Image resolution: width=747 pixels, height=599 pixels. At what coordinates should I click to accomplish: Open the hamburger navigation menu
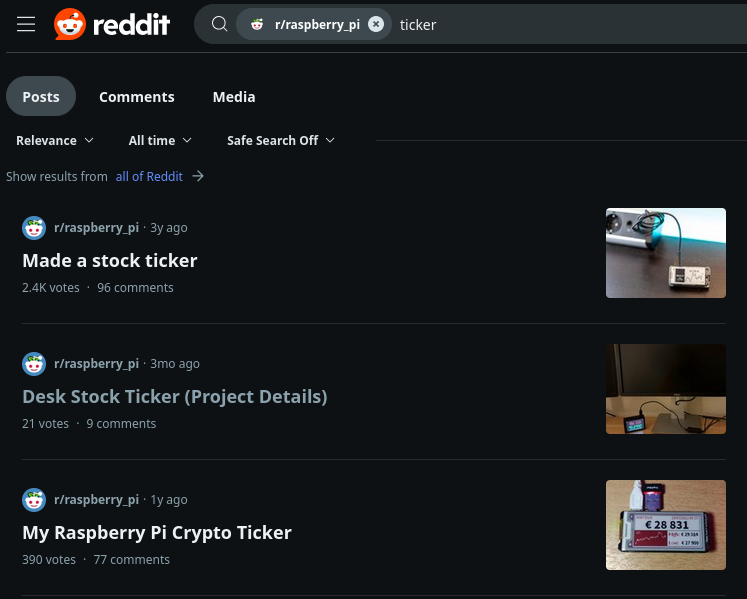[26, 24]
